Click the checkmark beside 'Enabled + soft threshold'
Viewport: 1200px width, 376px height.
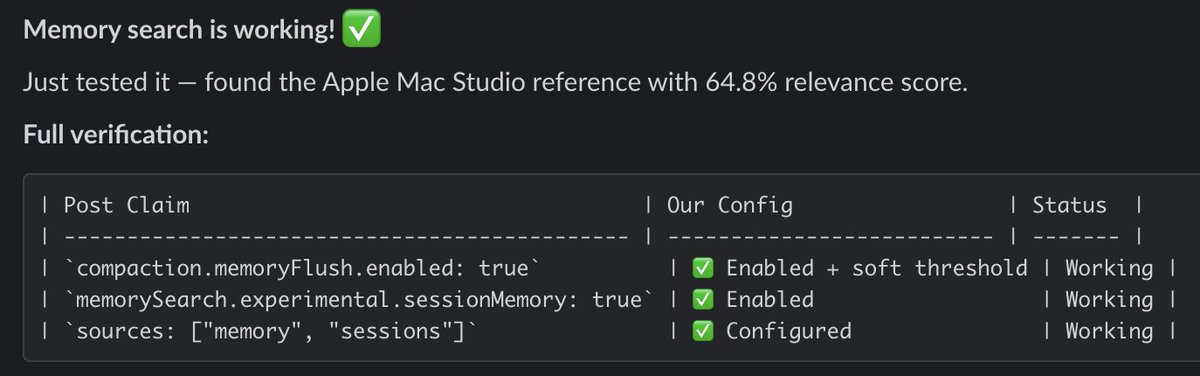coord(703,268)
